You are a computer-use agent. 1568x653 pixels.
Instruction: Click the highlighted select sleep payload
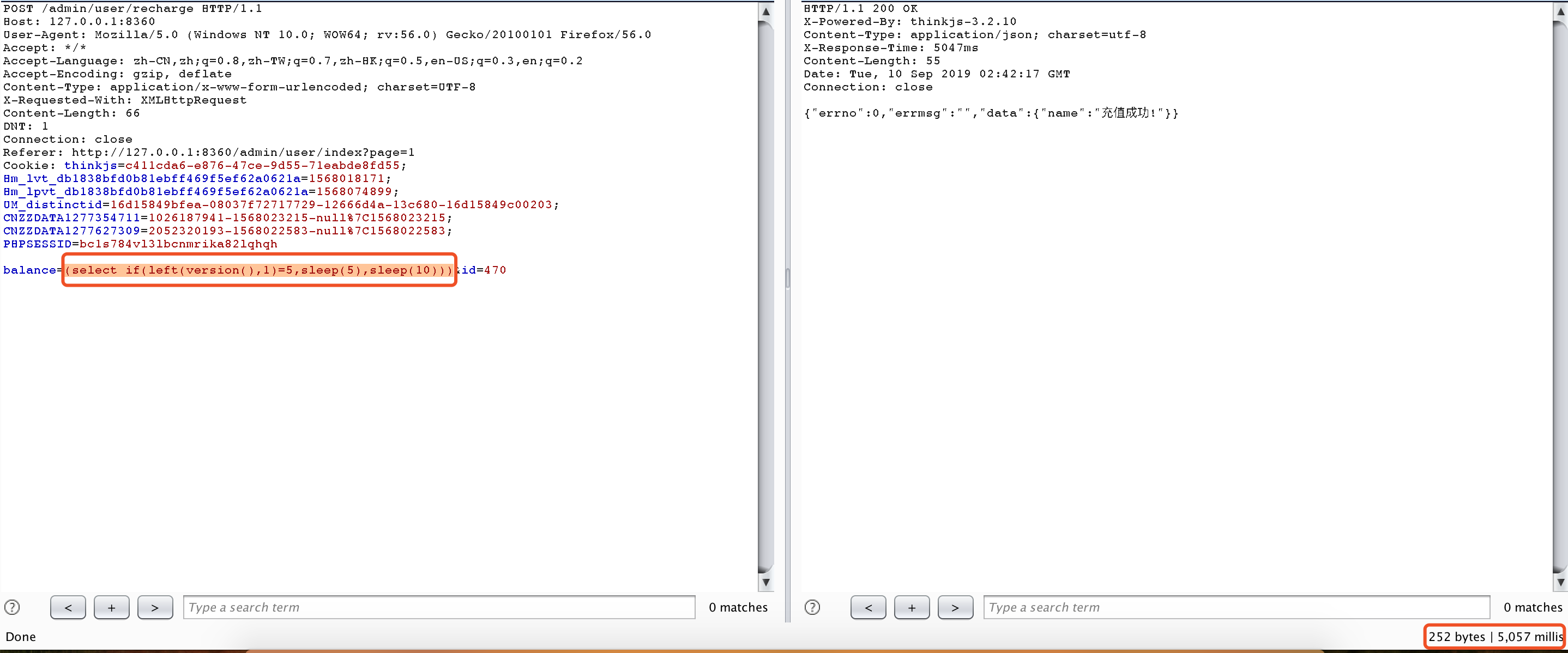(x=258, y=270)
